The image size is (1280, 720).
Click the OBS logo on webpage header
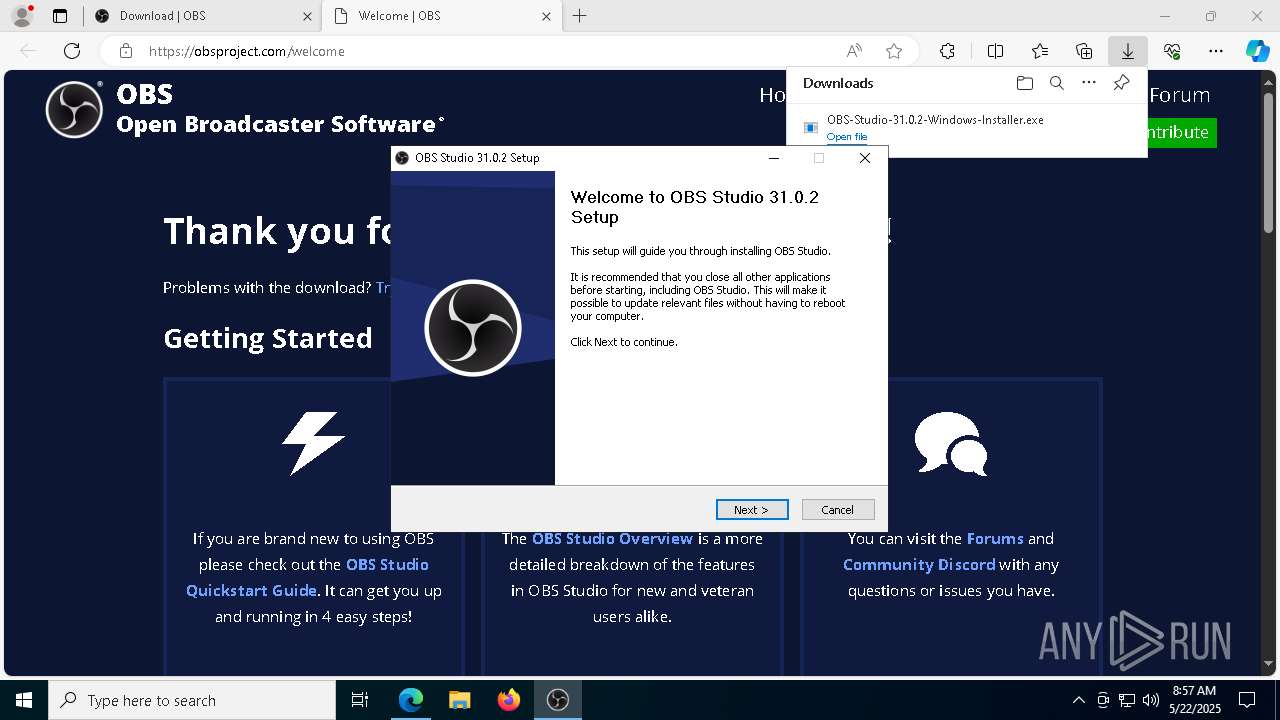74,109
